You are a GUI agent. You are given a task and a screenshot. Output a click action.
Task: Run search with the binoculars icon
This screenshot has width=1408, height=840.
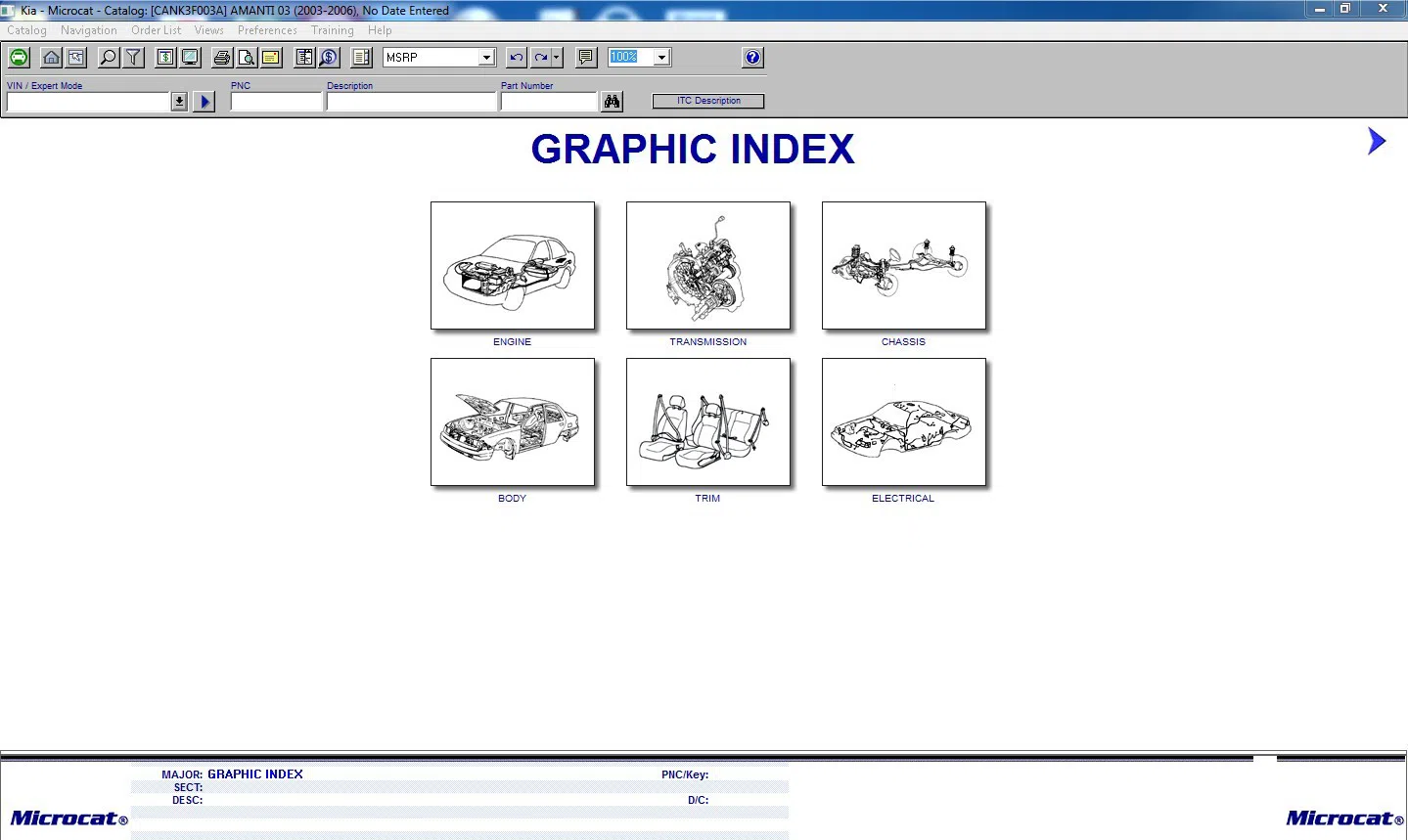tap(613, 102)
